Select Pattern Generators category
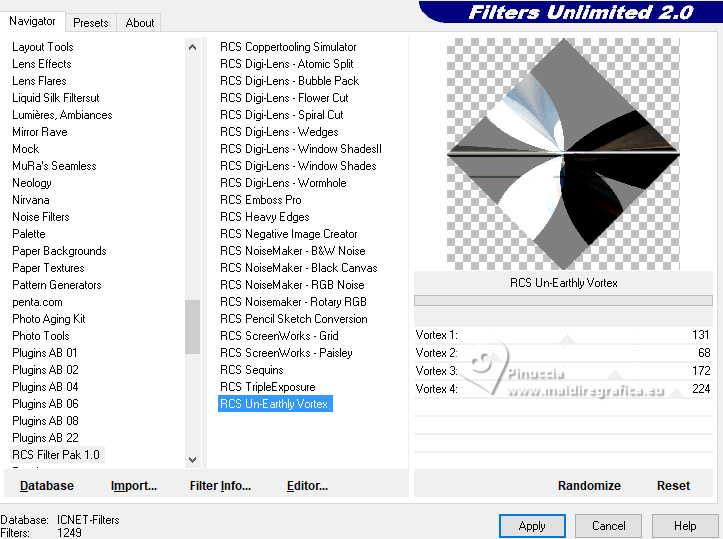 point(56,285)
